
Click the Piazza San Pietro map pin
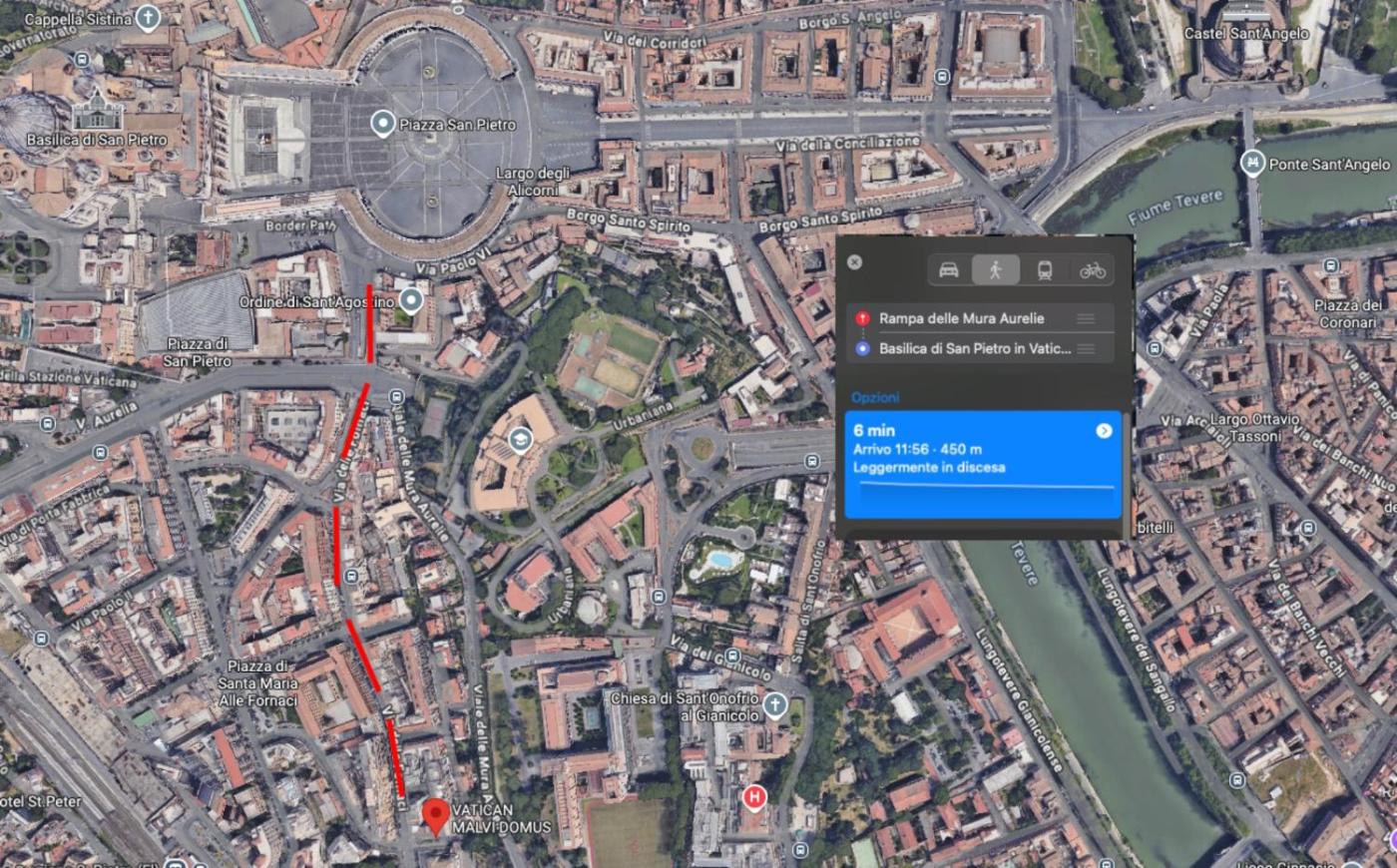(x=382, y=125)
